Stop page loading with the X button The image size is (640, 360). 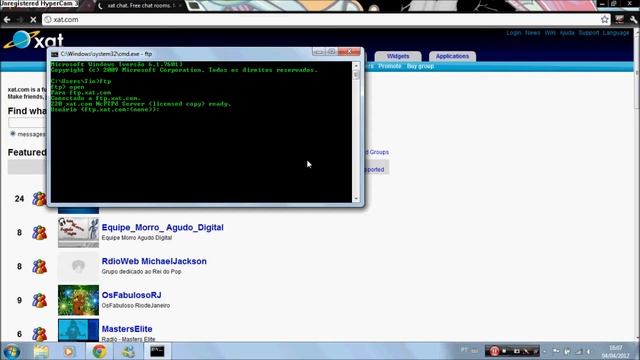pos(33,20)
